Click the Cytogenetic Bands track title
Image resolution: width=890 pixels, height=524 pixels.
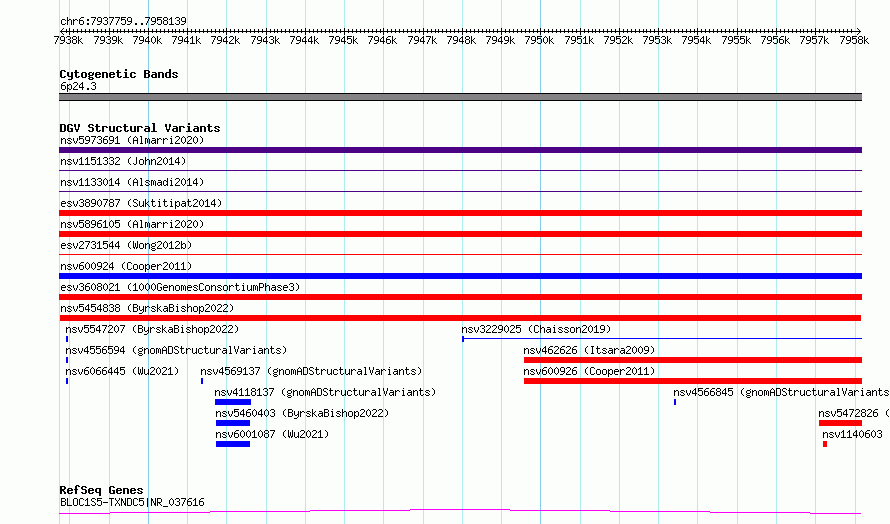click(x=119, y=74)
